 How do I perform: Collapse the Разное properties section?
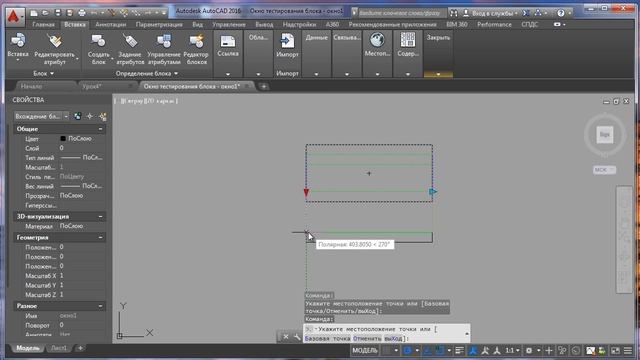[x=100, y=306]
